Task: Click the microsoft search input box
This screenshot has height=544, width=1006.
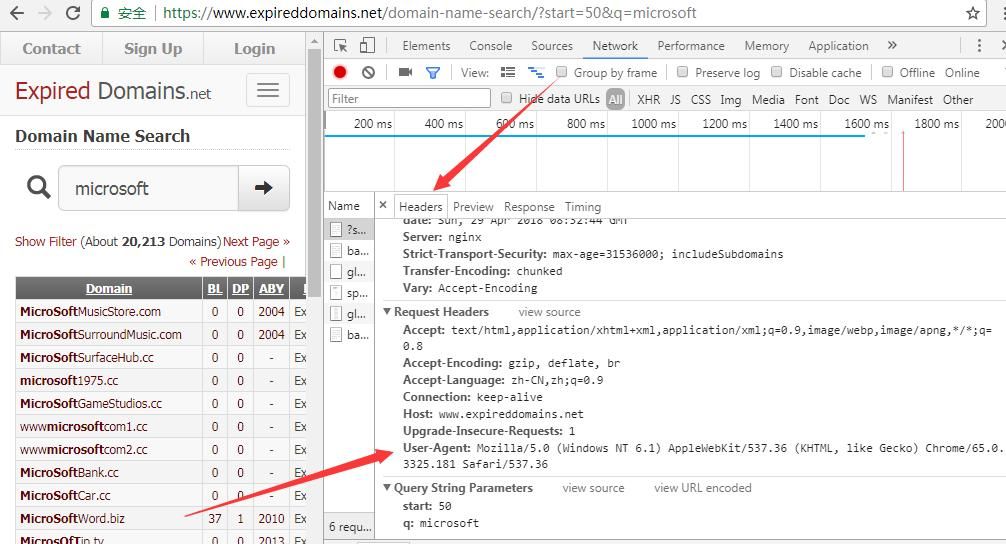Action: click(x=148, y=188)
